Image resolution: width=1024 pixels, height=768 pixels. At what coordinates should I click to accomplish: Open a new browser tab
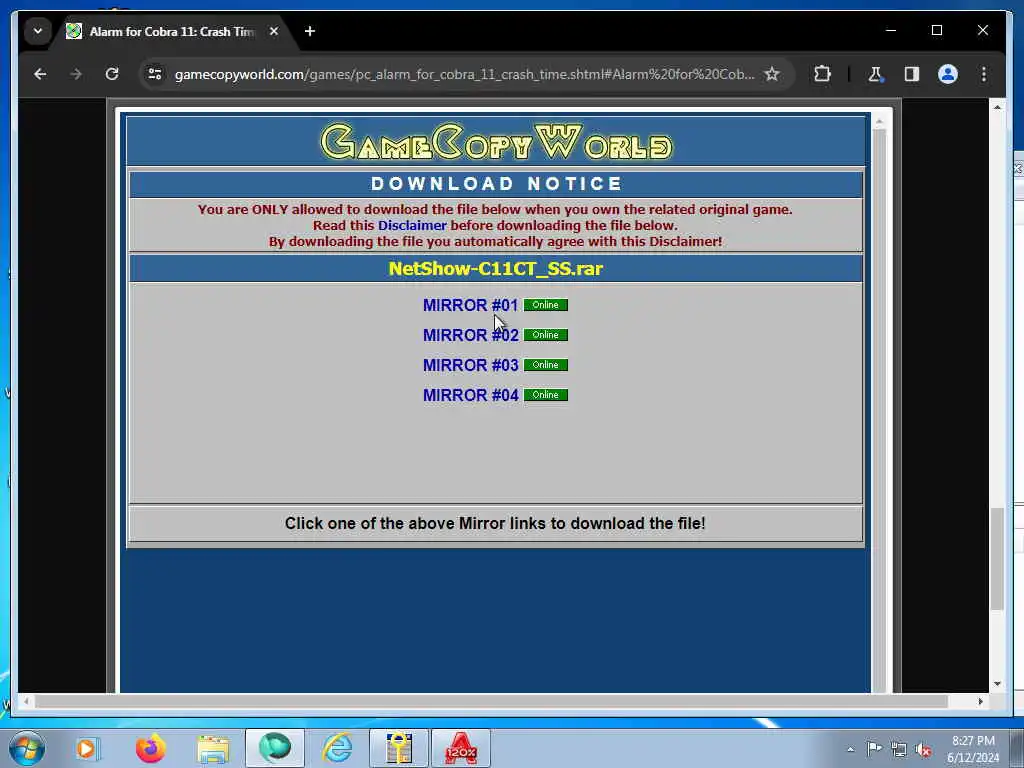[x=310, y=31]
